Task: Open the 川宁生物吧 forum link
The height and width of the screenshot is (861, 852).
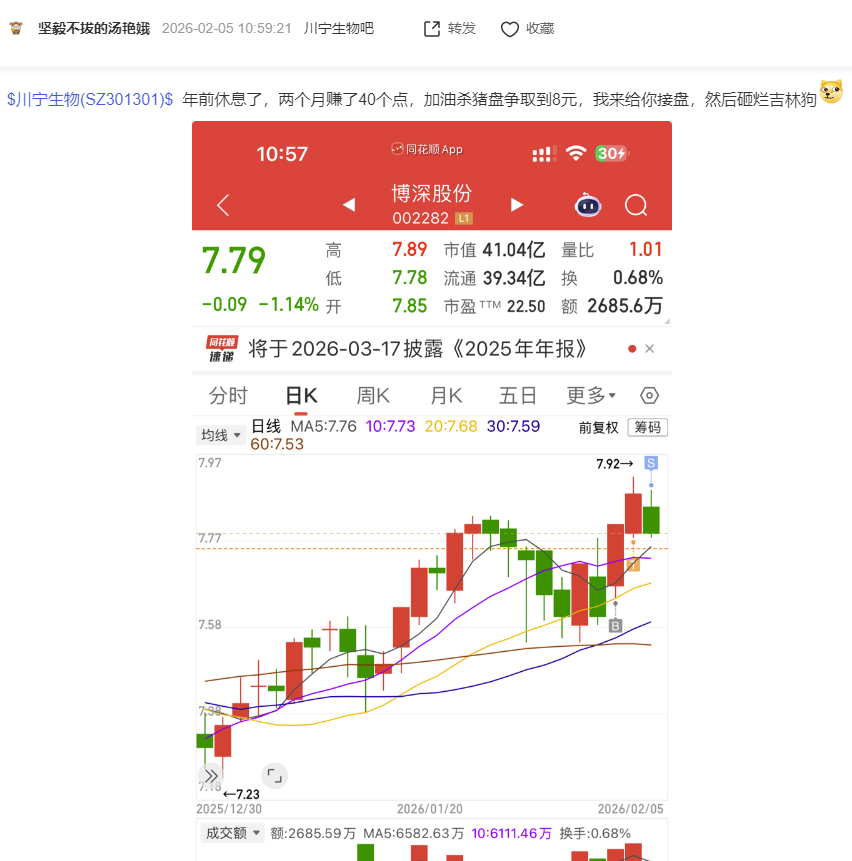Action: point(339,29)
